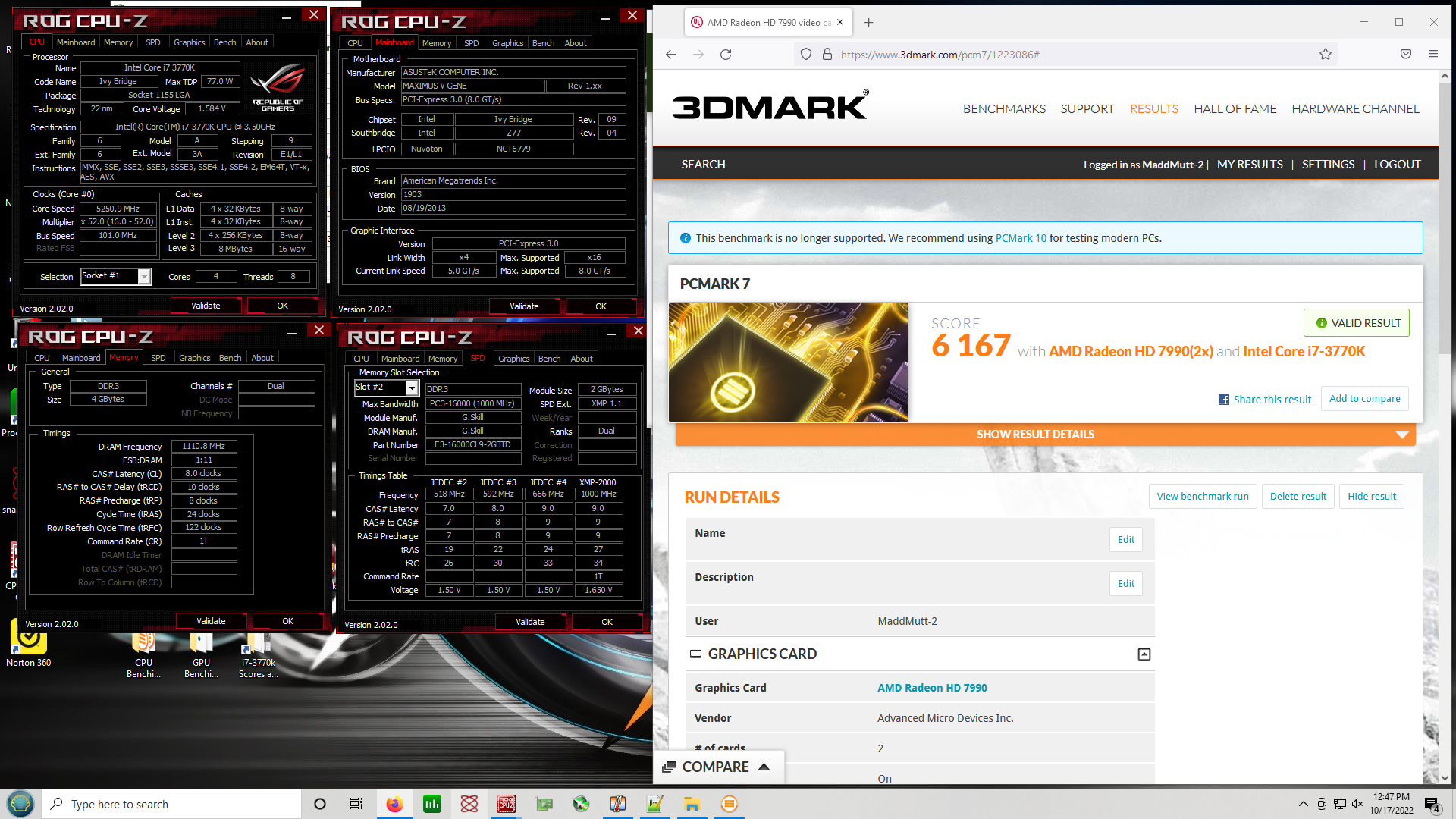Viewport: 1456px width, 819px height.
Task: Expand Show Result Details bar
Action: click(1045, 435)
